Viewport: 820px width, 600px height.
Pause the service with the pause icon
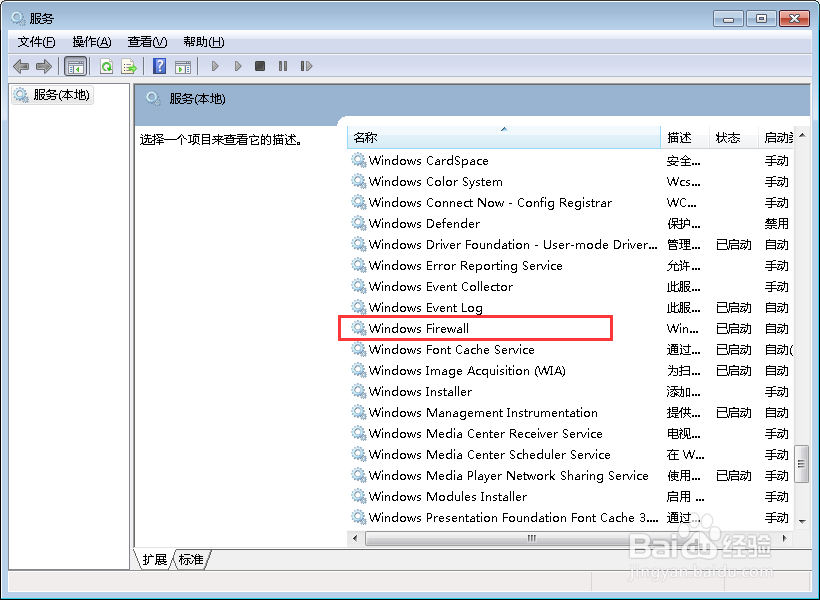click(283, 66)
